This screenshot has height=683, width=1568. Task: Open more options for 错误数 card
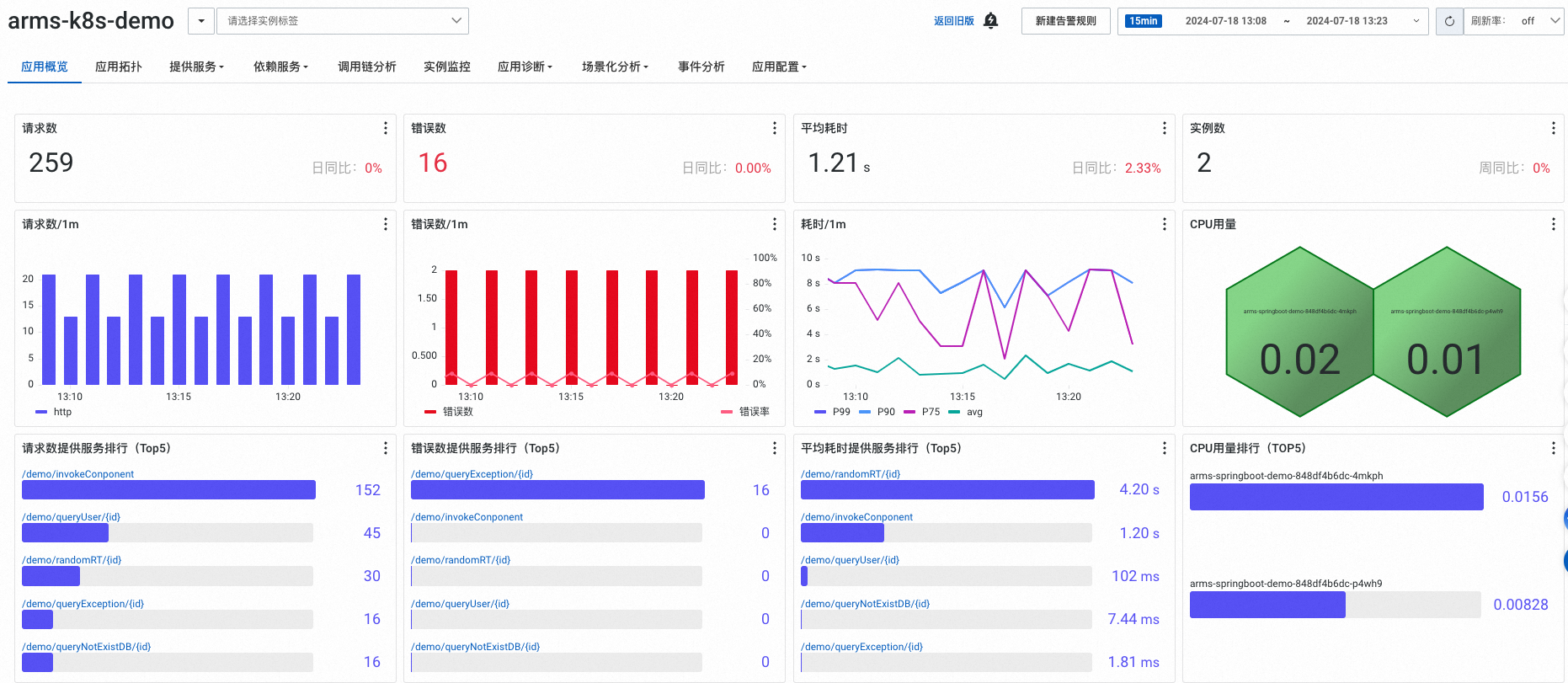[x=775, y=128]
